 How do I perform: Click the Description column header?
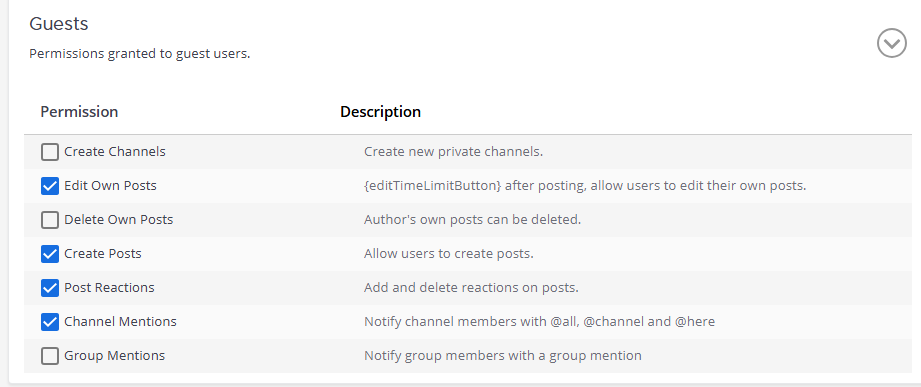point(381,112)
